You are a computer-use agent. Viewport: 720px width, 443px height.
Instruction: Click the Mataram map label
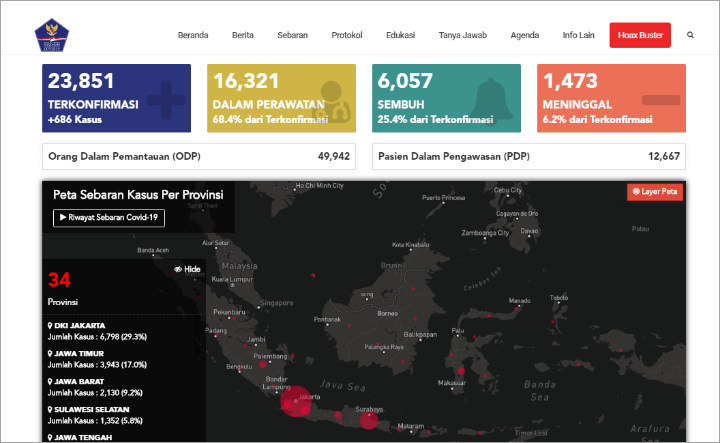coord(411,426)
